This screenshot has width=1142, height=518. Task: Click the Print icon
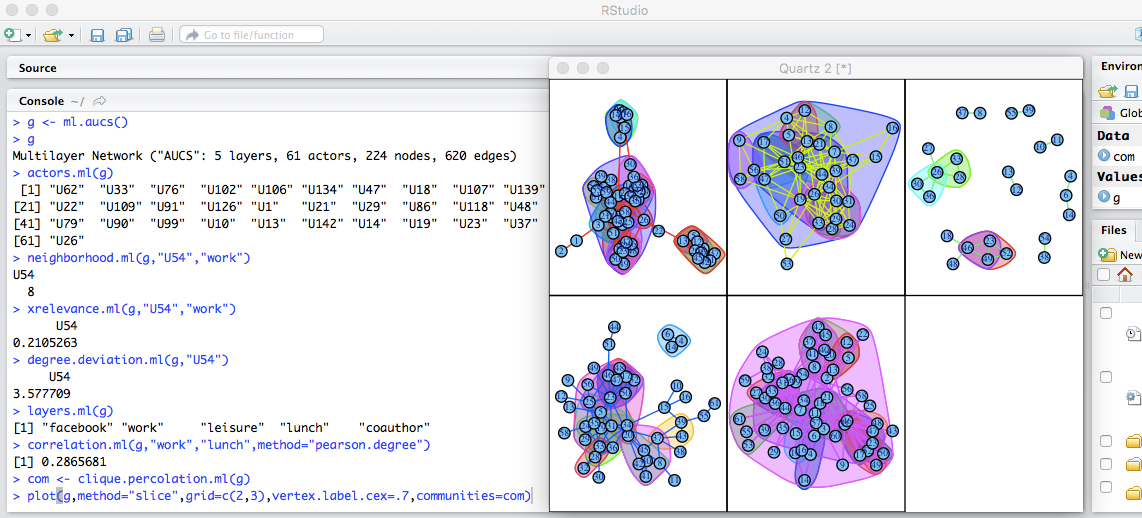(157, 35)
